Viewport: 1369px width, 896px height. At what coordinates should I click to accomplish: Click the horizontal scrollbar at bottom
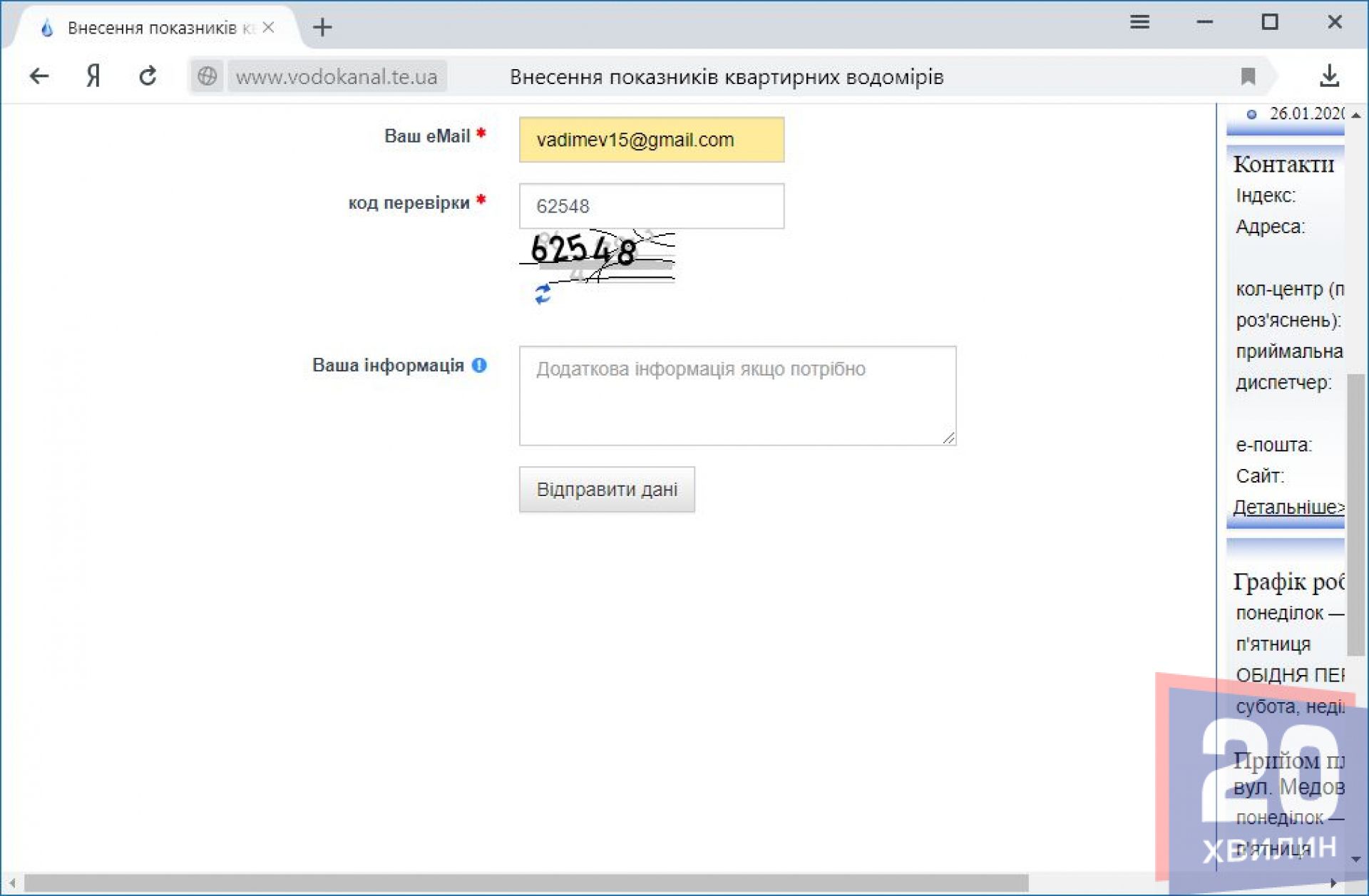click(528, 882)
